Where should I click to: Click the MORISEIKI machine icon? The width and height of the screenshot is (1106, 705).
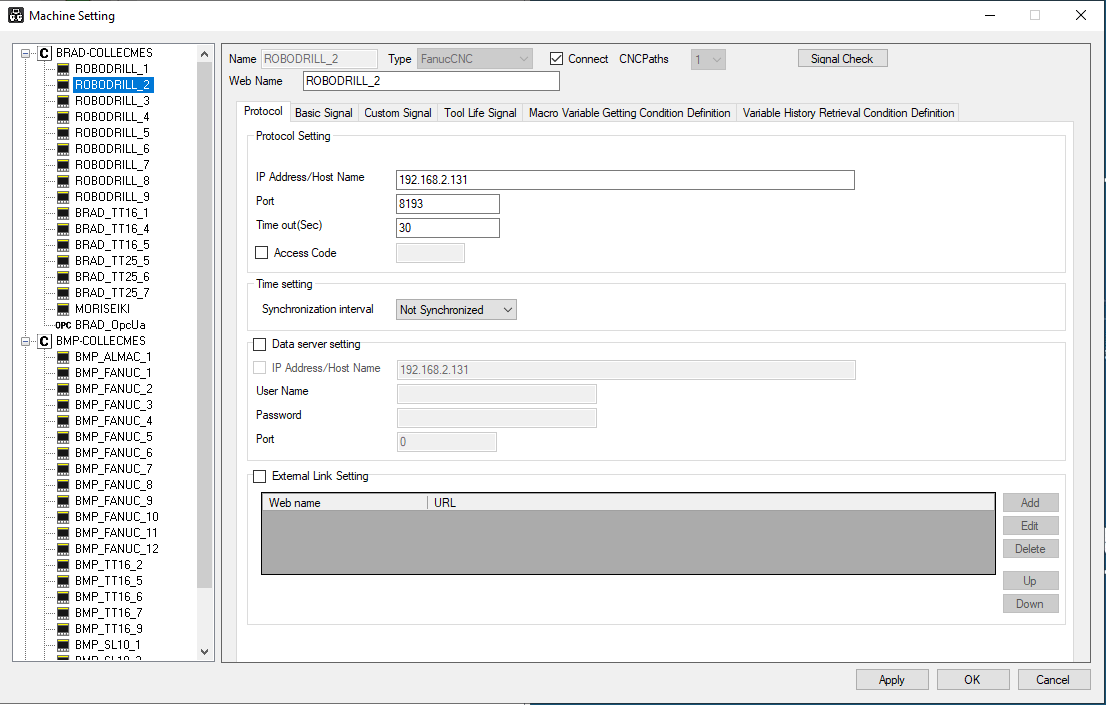[x=63, y=309]
